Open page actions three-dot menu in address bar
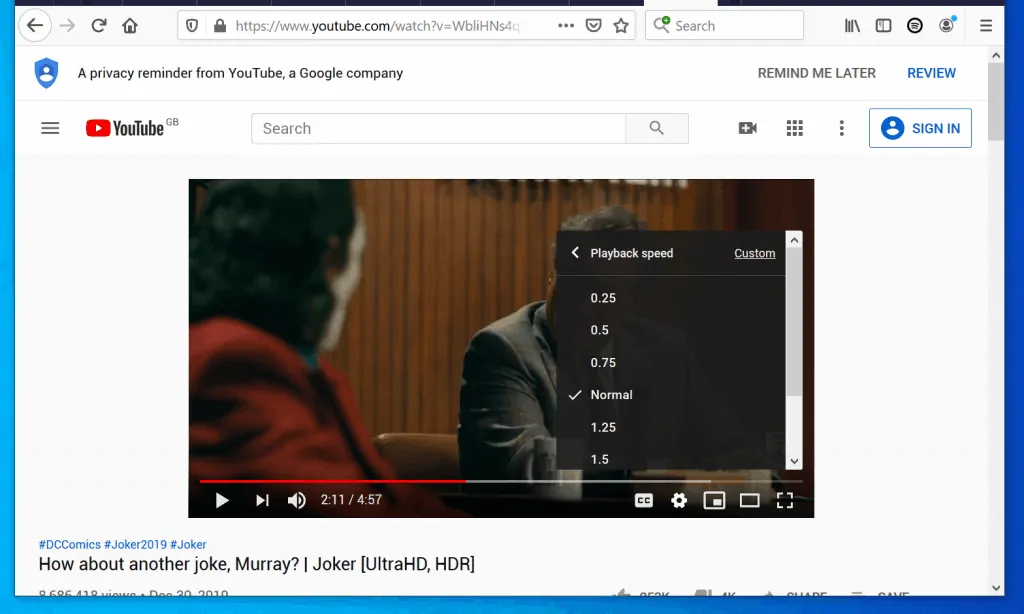This screenshot has height=614, width=1024. 566,25
